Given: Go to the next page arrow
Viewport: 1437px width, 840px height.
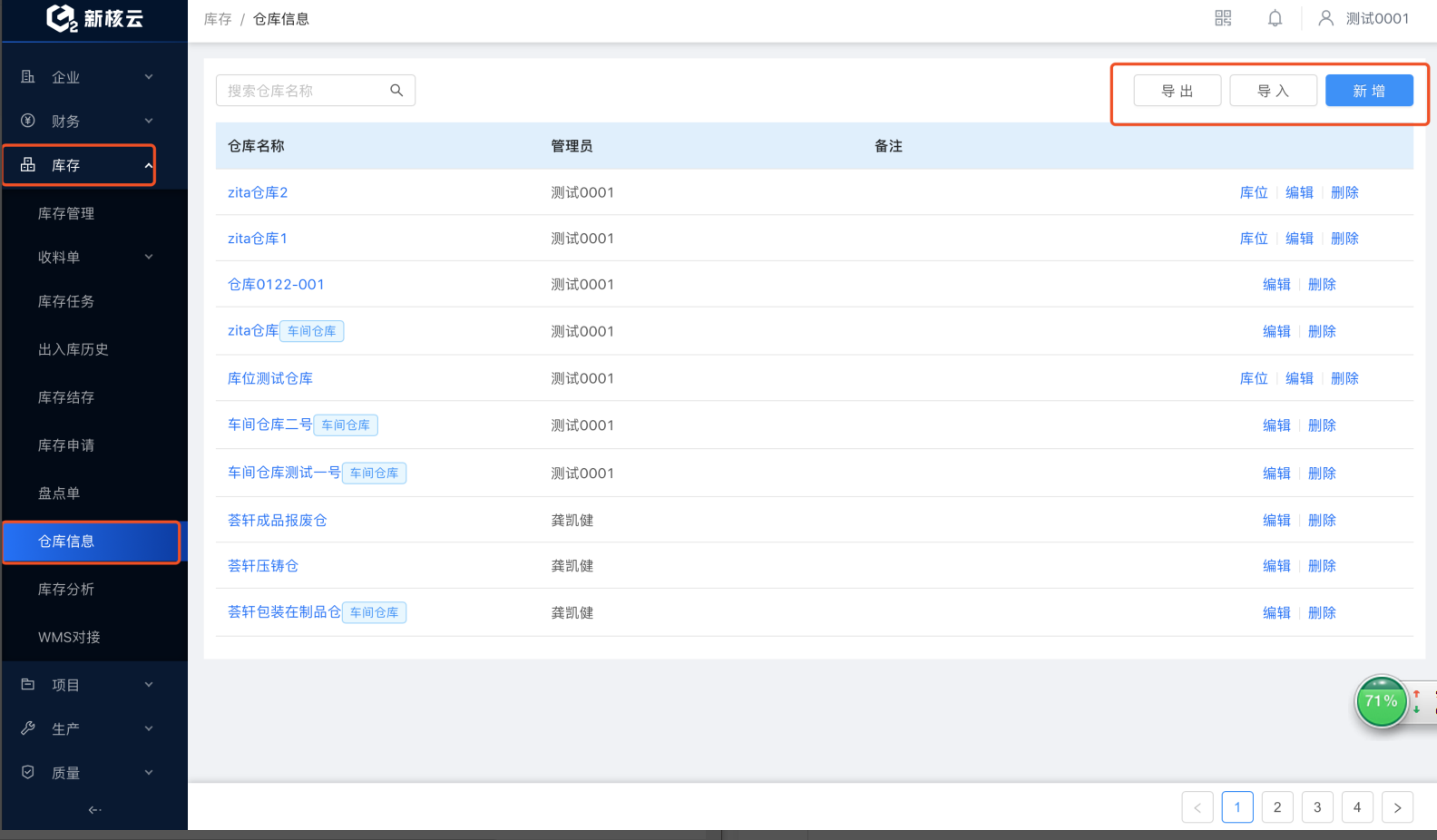Looking at the screenshot, I should coord(1397,807).
